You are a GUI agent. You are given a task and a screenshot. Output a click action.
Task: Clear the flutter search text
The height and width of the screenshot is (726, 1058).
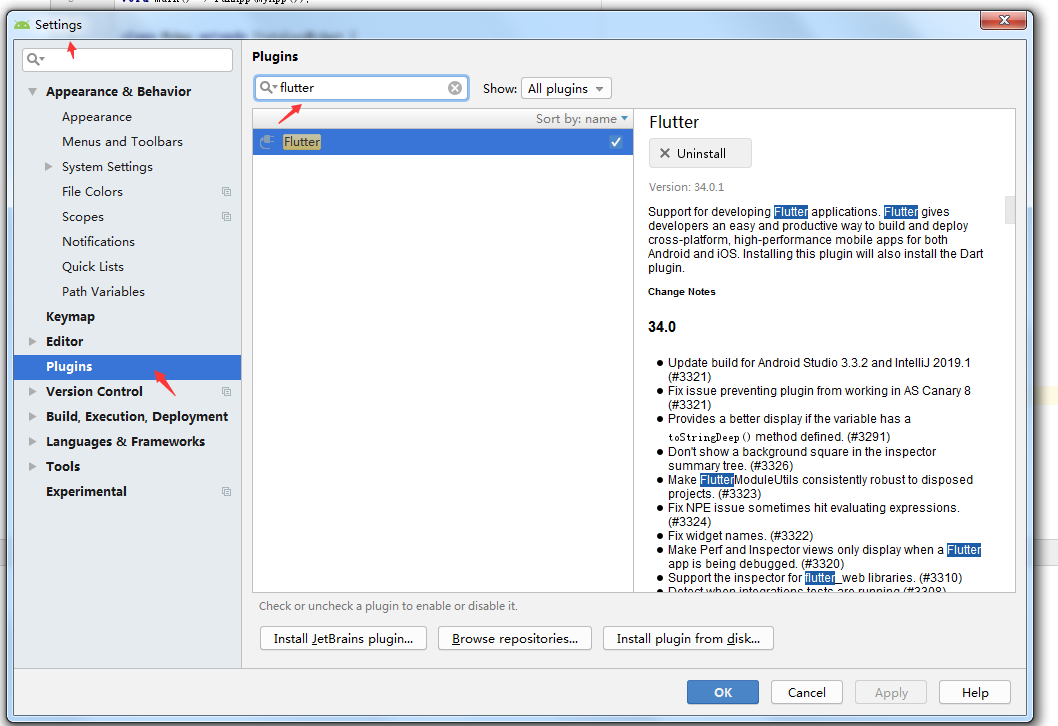(x=455, y=88)
